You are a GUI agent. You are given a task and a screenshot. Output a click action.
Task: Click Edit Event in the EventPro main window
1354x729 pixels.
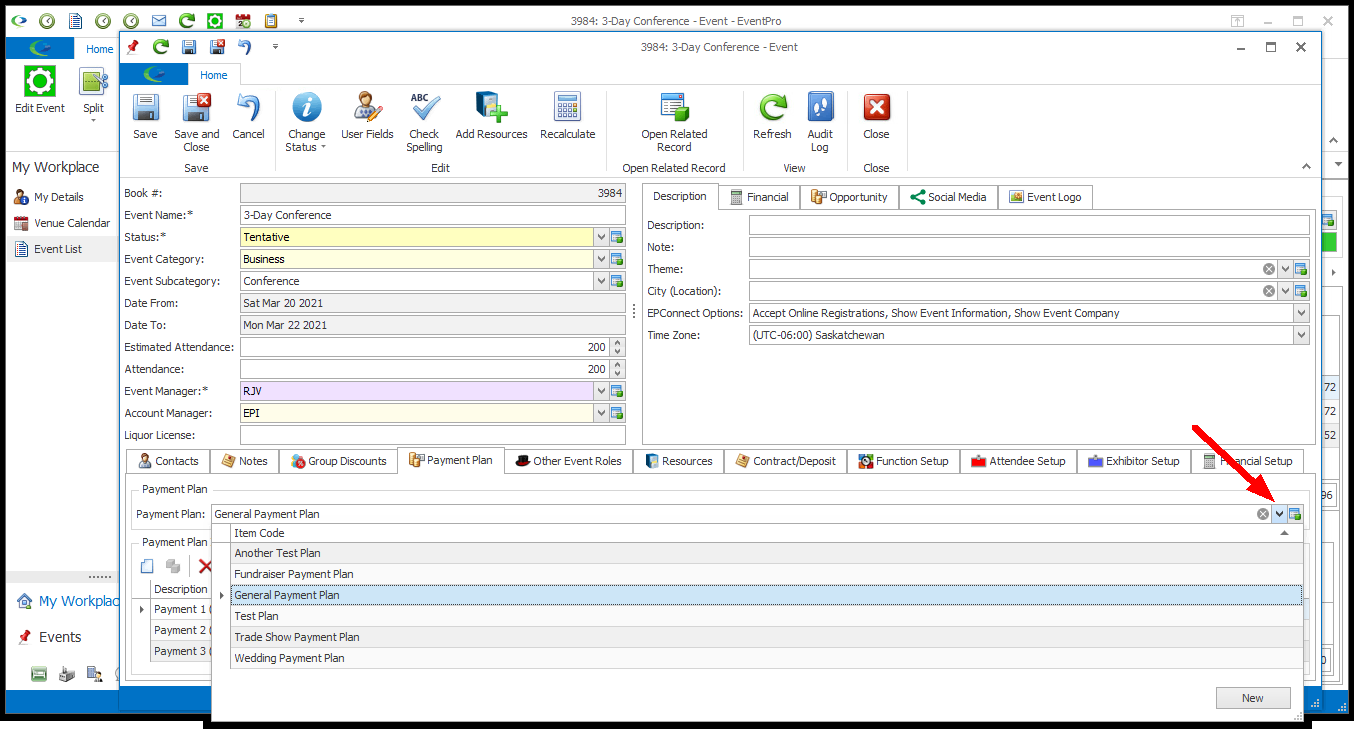tap(40, 90)
